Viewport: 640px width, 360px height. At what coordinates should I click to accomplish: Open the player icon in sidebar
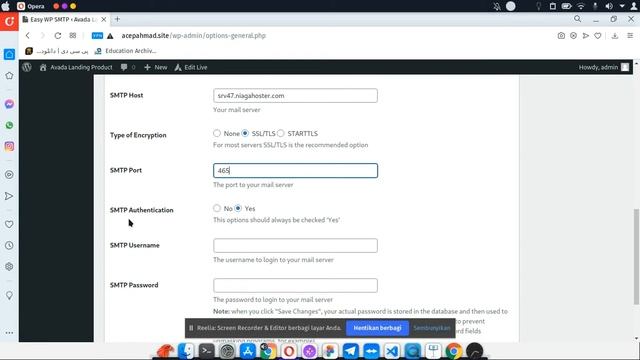pyautogui.click(x=9, y=175)
